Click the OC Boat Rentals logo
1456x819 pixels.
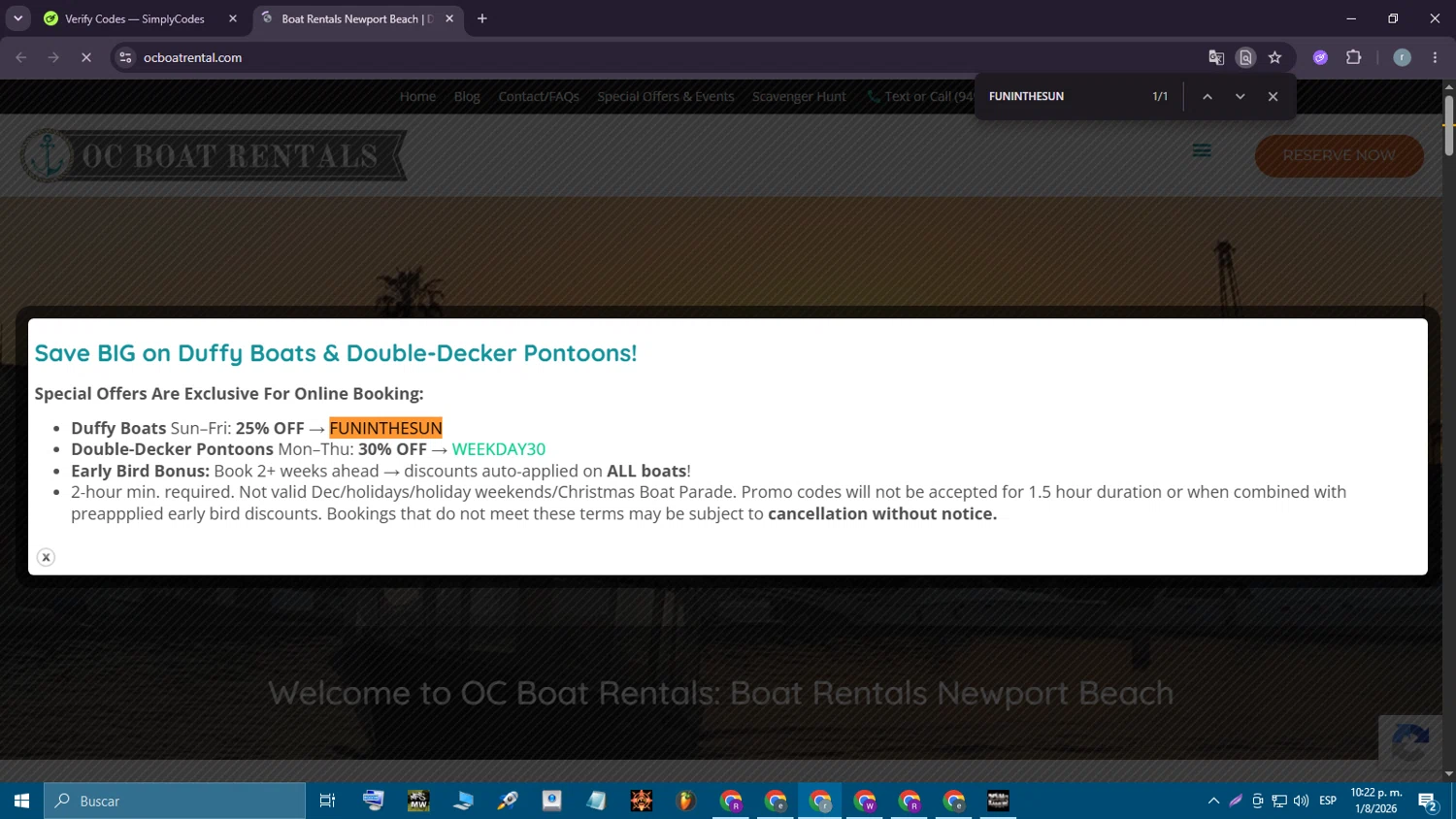point(214,155)
